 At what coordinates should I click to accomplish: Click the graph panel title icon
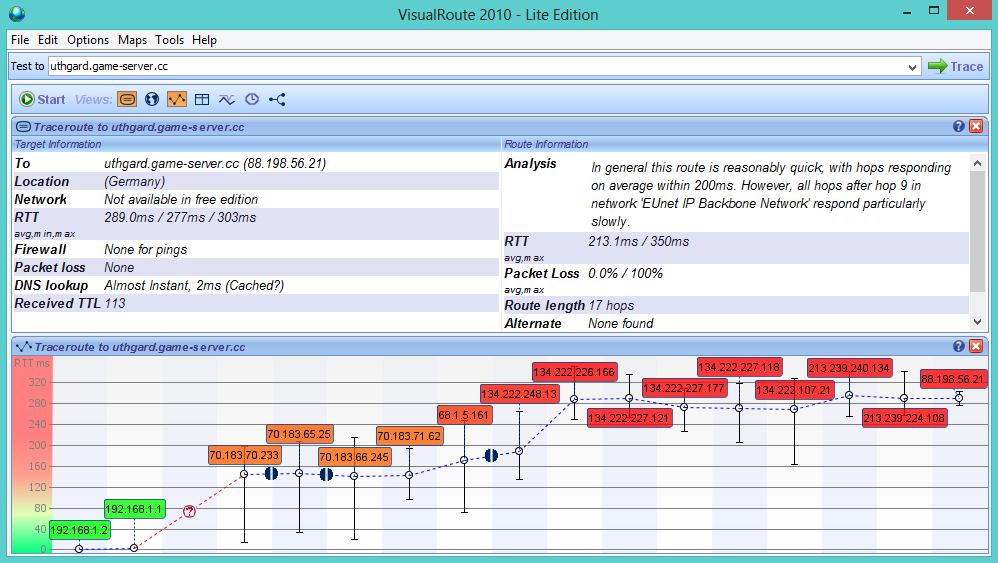[x=24, y=347]
